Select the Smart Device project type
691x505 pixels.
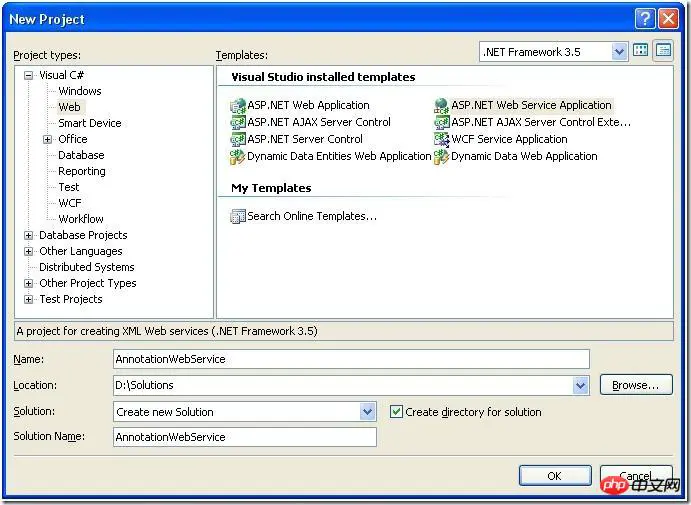pyautogui.click(x=90, y=123)
